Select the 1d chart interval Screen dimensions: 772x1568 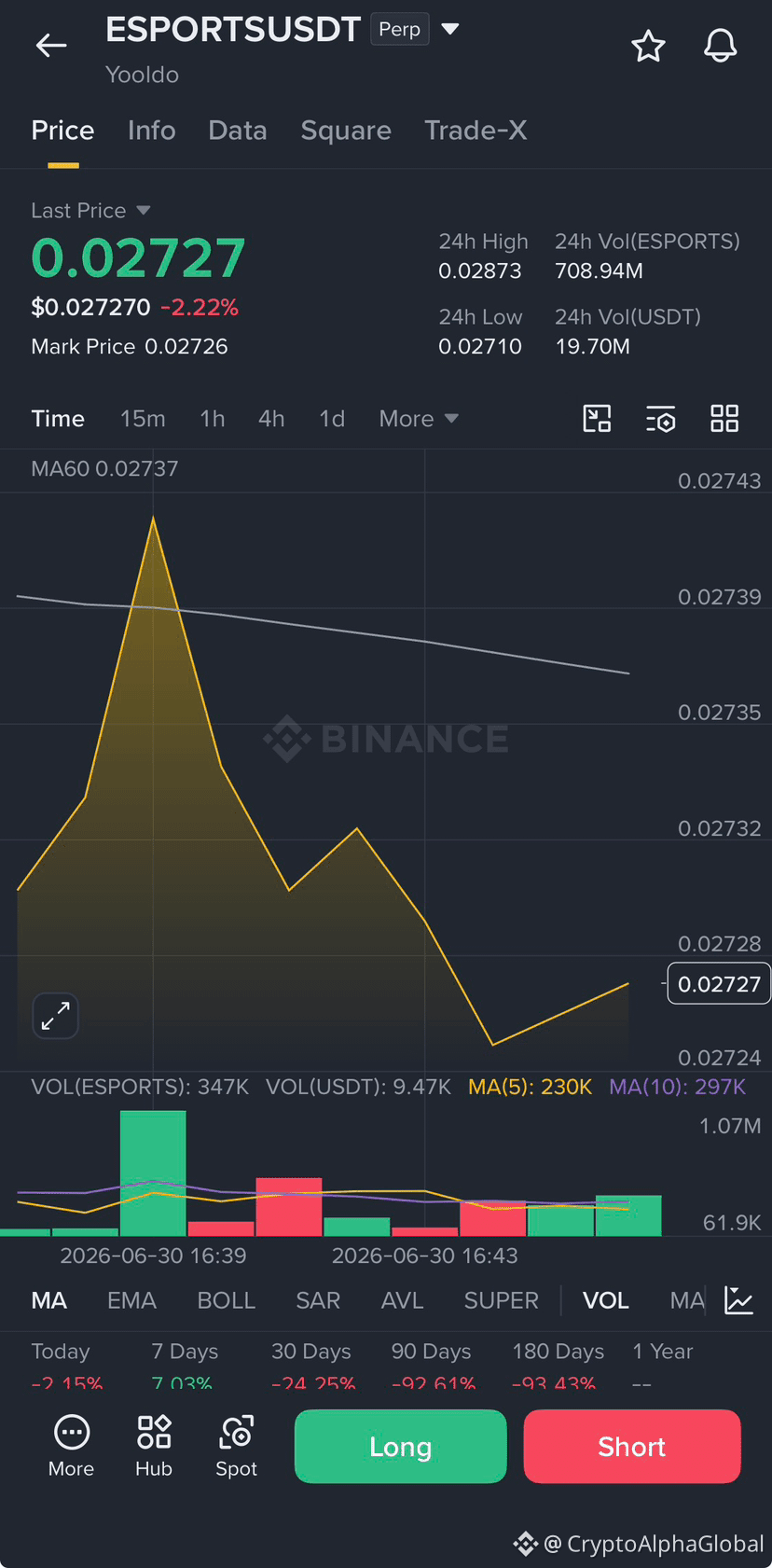coord(332,419)
